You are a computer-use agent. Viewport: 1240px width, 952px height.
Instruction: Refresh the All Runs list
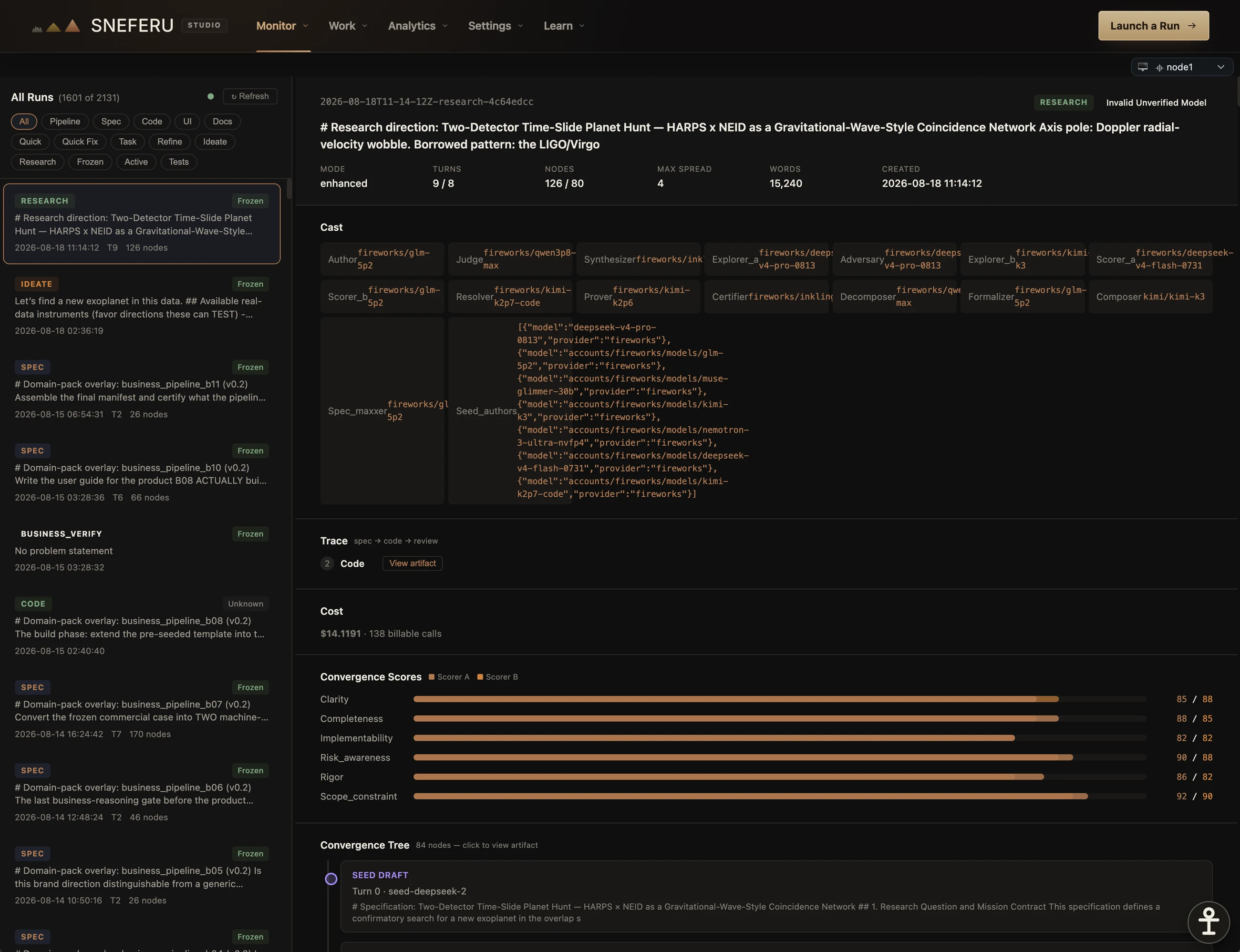coord(250,96)
